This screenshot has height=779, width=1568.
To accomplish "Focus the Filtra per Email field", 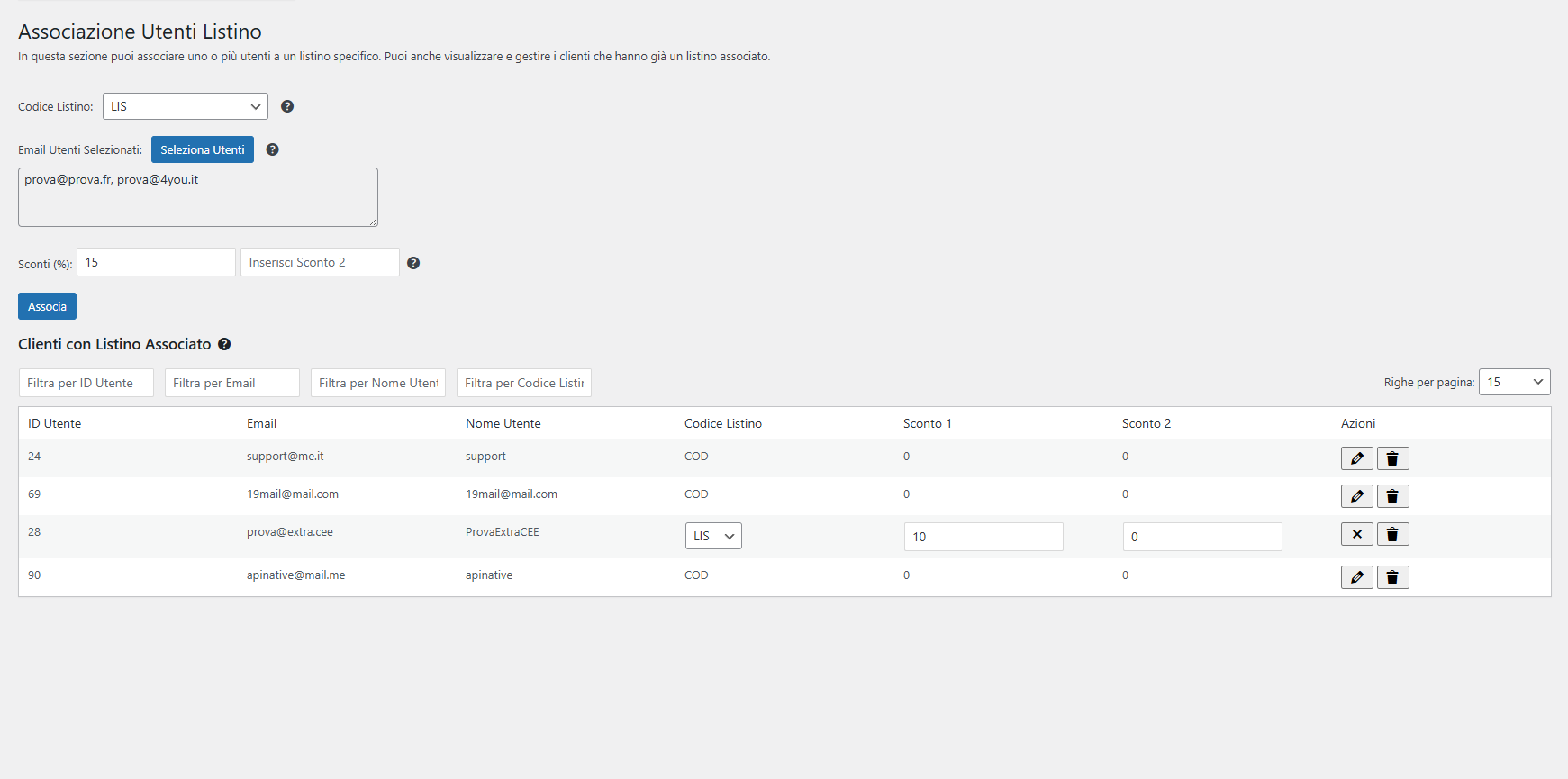I will click(232, 383).
